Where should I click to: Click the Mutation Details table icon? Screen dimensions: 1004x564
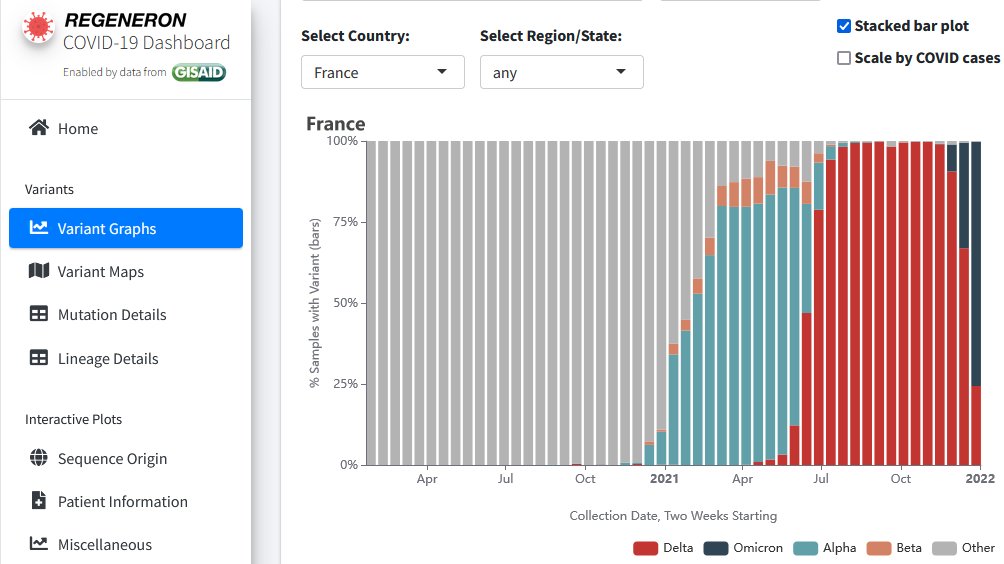39,314
